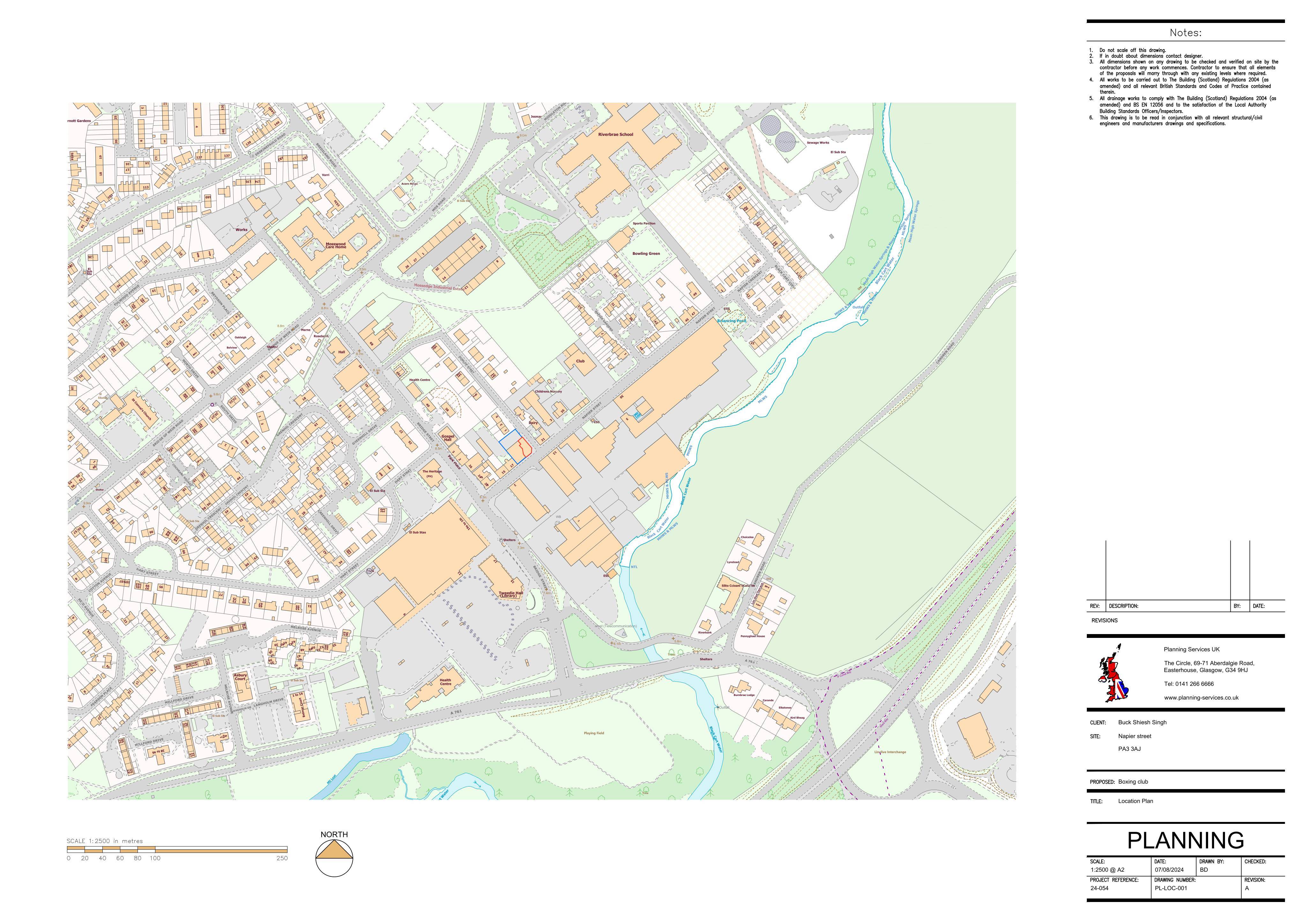Select the scale value 1:2500 @ A2
This screenshot has width=1307, height=924.
(x=1107, y=870)
